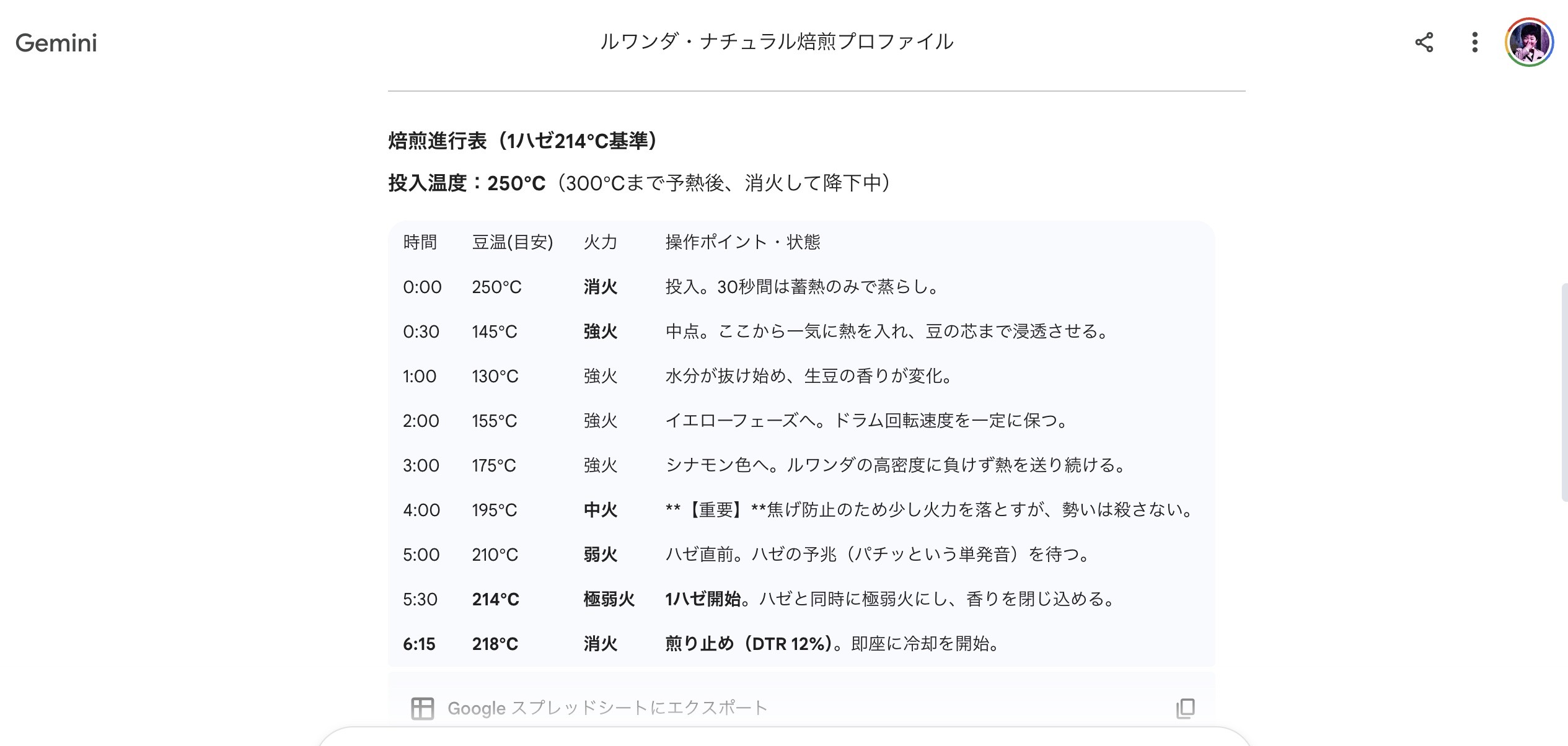Image resolution: width=1568 pixels, height=746 pixels.
Task: Click the Gemini logo
Action: tap(56, 43)
